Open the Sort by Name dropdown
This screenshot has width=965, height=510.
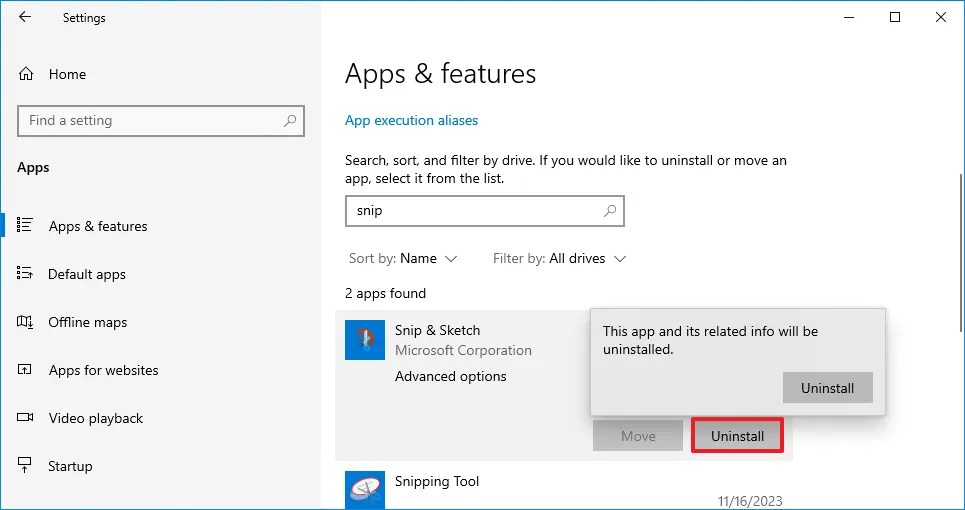tap(402, 258)
